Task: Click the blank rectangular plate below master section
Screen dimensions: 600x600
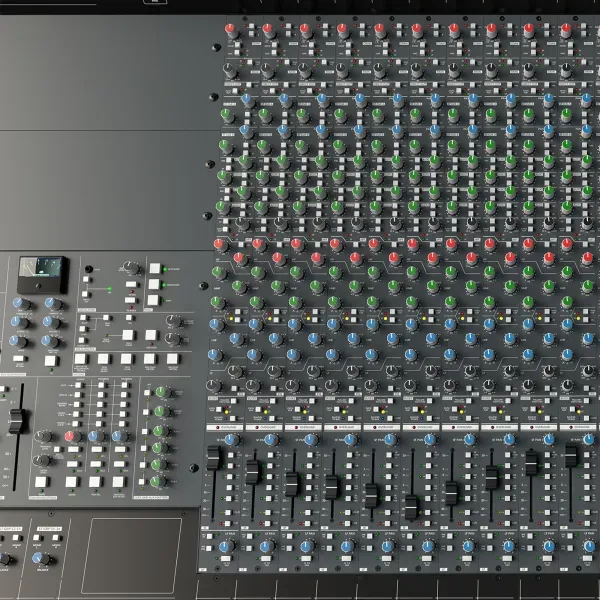Action: 131,556
